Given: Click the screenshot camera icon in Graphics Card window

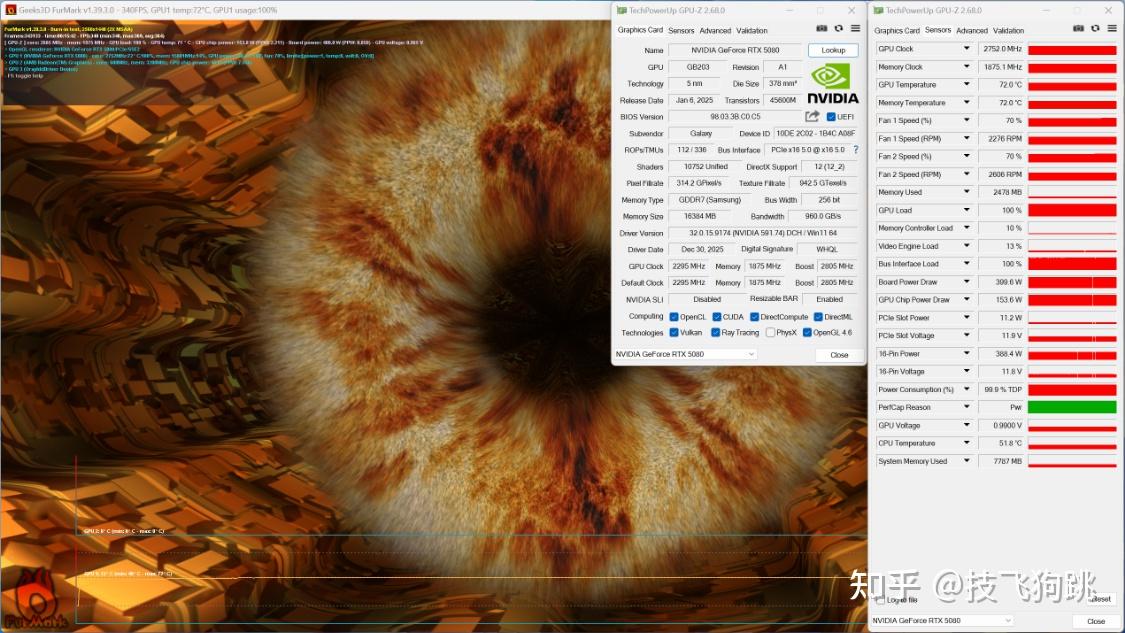Looking at the screenshot, I should 822,29.
